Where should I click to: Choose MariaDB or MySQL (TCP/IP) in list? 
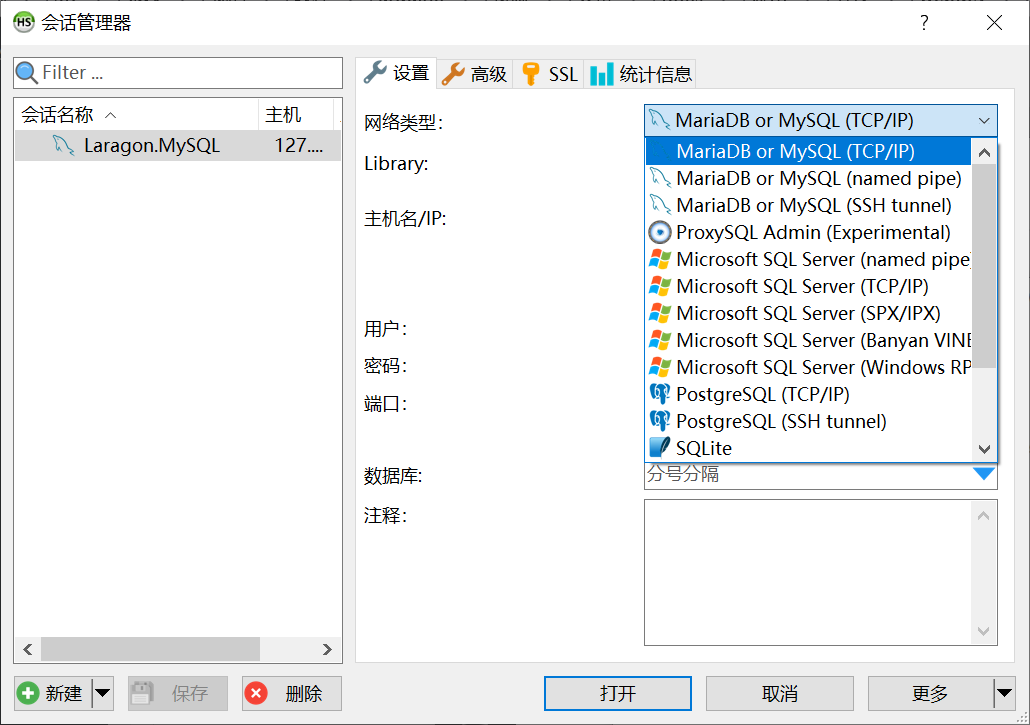(x=809, y=151)
